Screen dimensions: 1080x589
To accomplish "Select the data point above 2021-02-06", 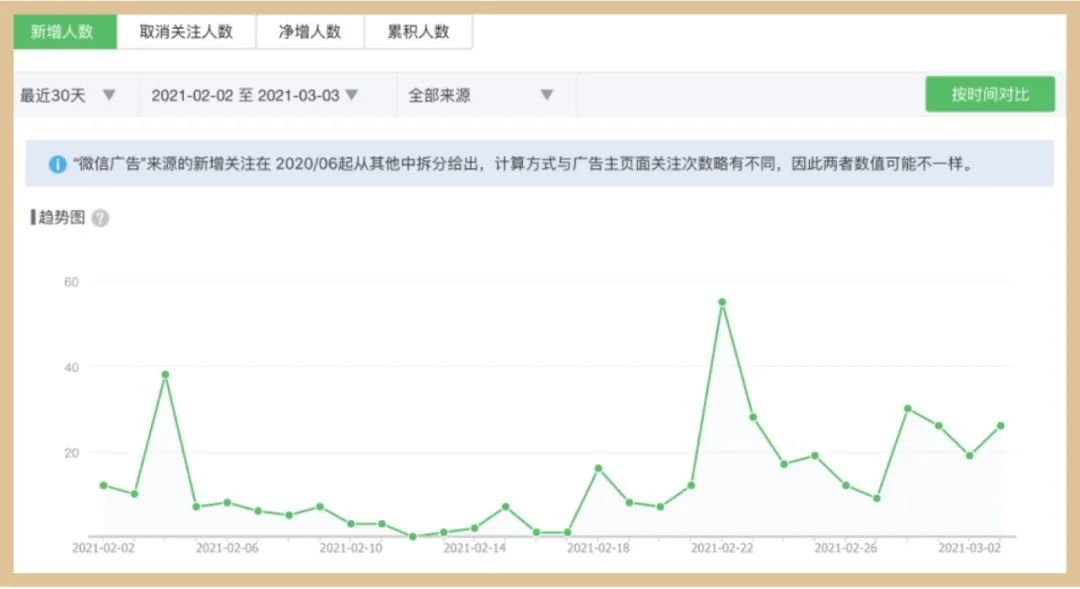I will tap(229, 502).
